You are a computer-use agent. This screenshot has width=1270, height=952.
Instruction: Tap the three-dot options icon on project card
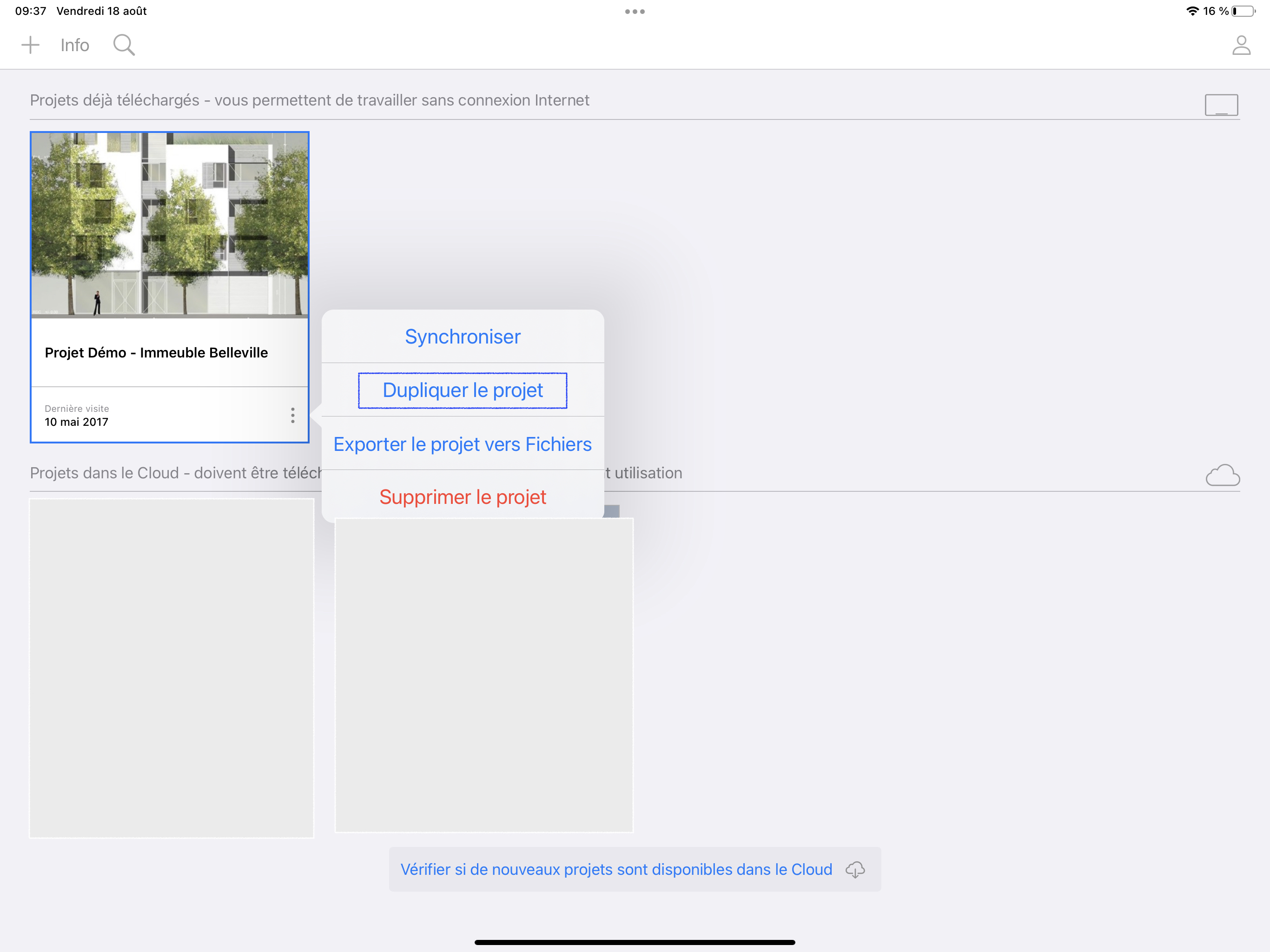coord(293,415)
